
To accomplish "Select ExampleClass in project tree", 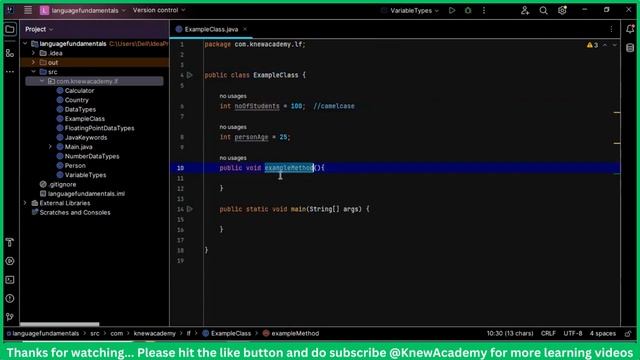I will pos(84,119).
